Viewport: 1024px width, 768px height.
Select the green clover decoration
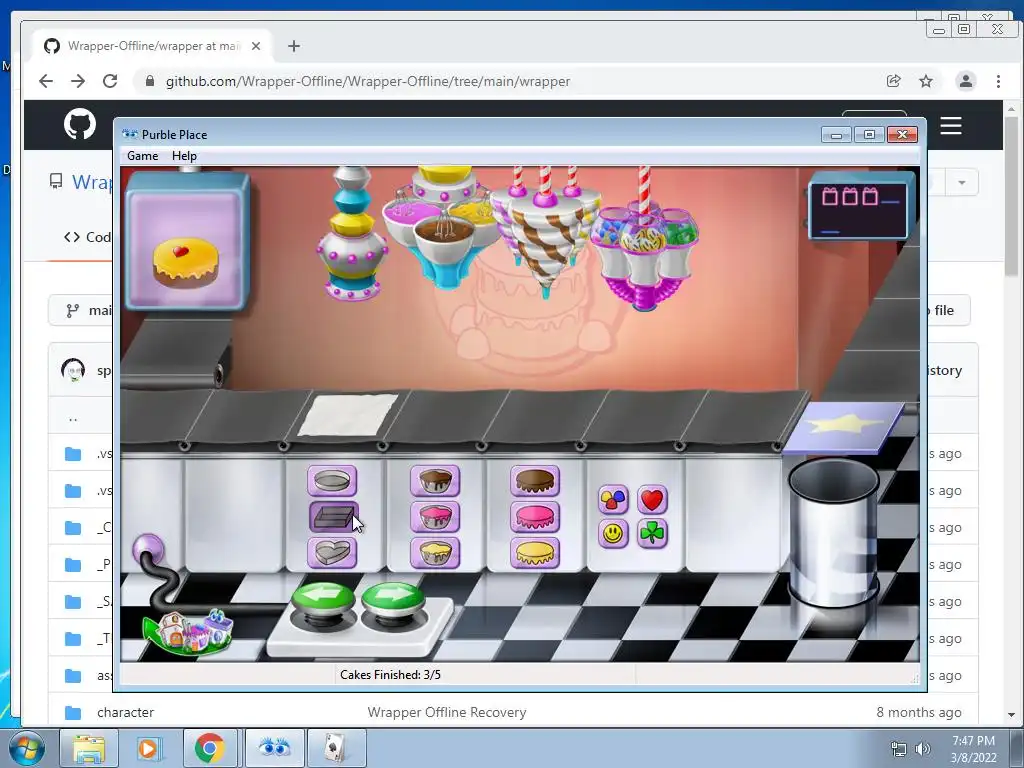(652, 534)
